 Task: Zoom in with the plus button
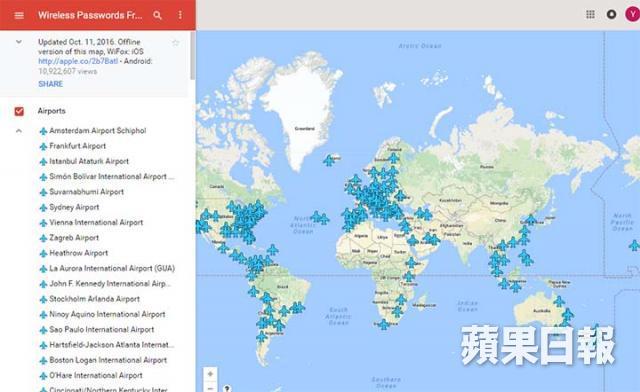click(210, 374)
